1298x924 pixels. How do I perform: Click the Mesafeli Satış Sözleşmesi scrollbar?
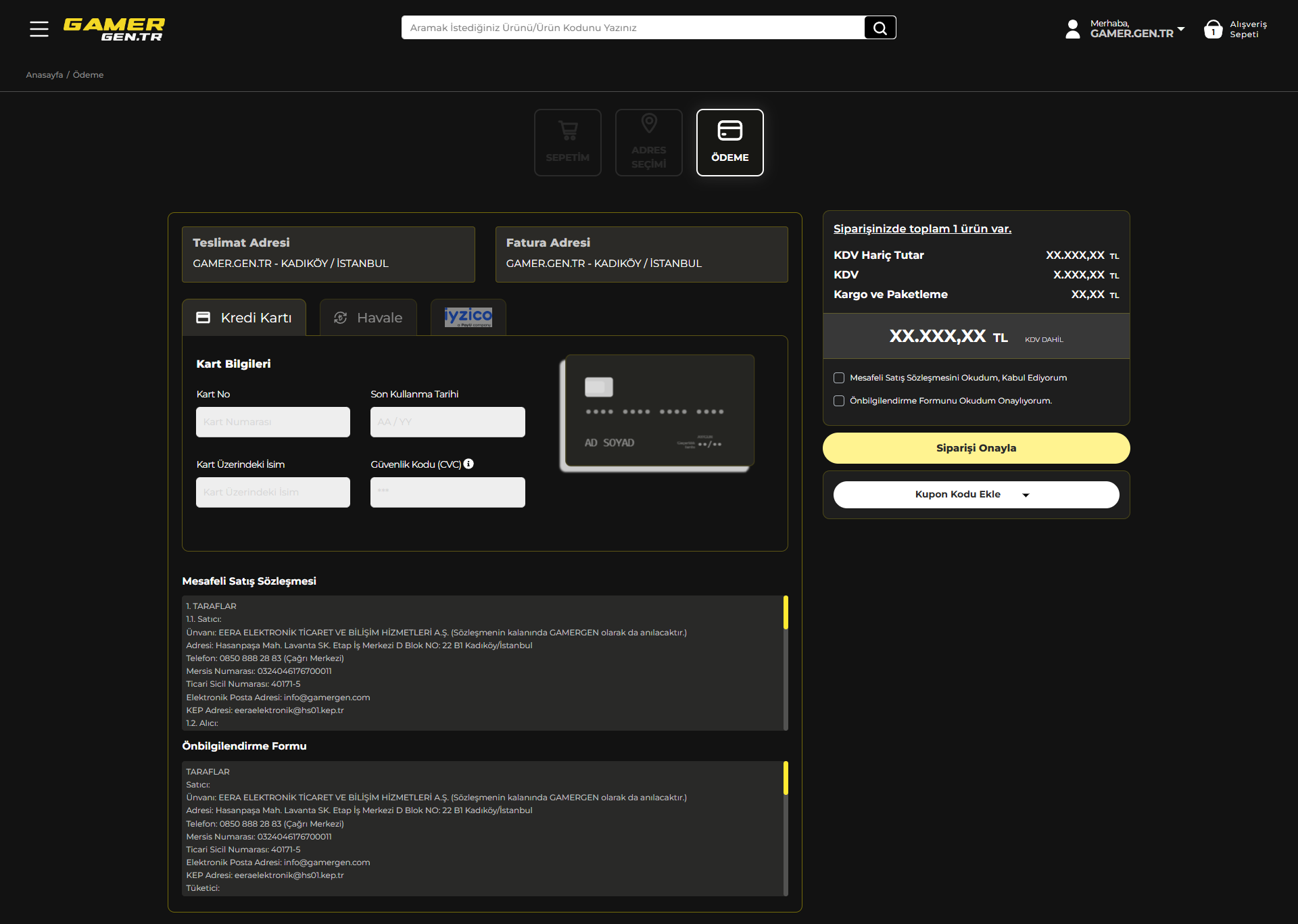(x=786, y=612)
